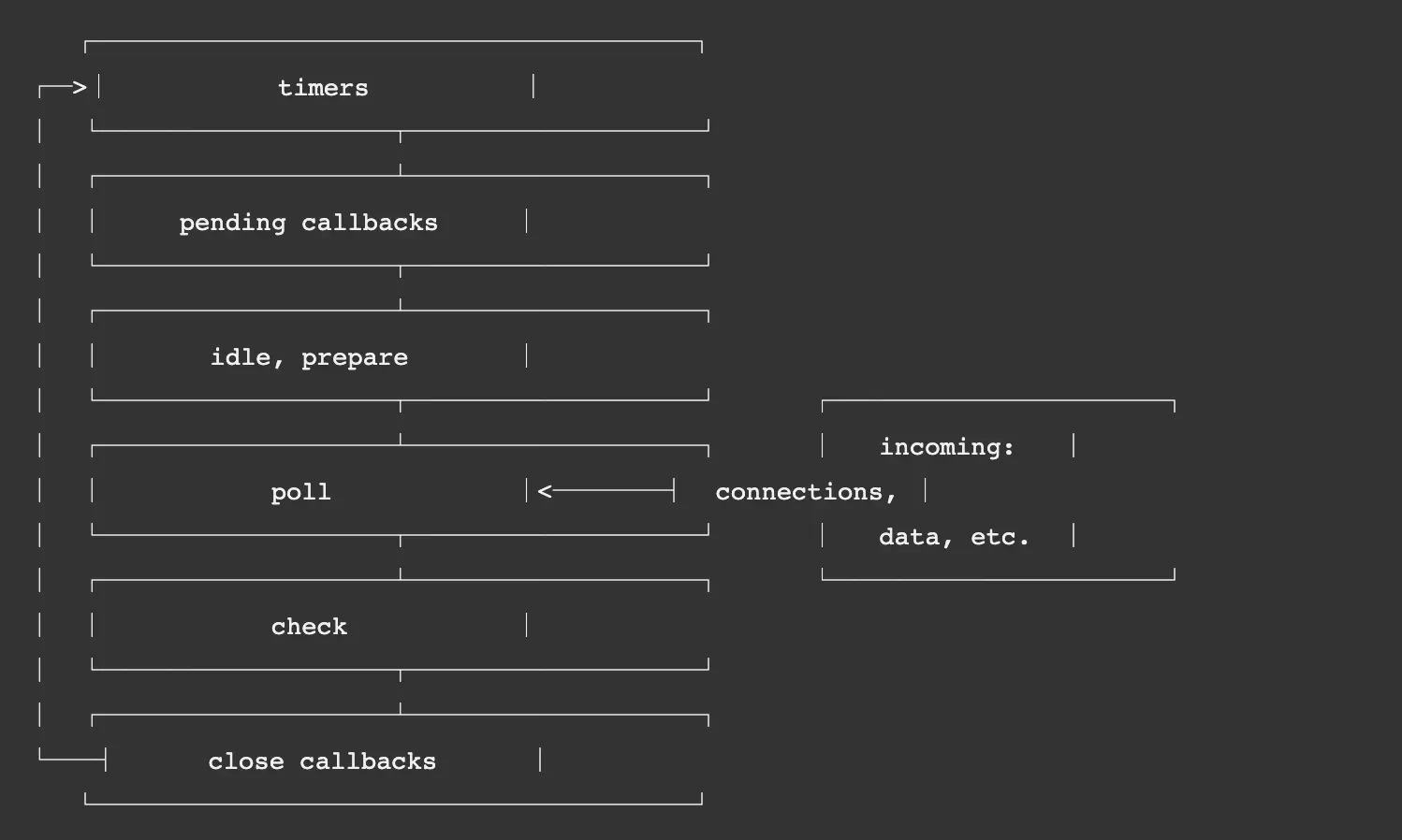Click the connector between check and close callbacks

401,691
